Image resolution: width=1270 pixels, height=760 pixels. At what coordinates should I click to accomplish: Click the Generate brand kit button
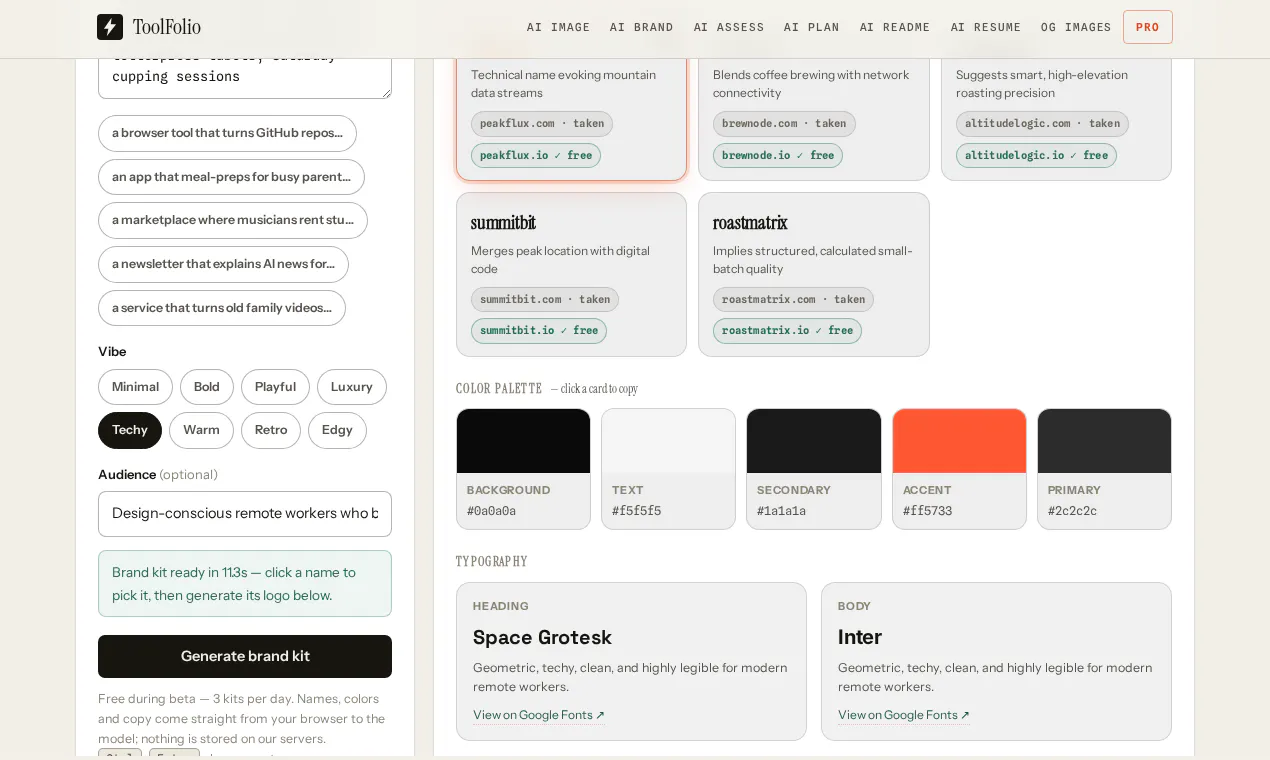(245, 656)
